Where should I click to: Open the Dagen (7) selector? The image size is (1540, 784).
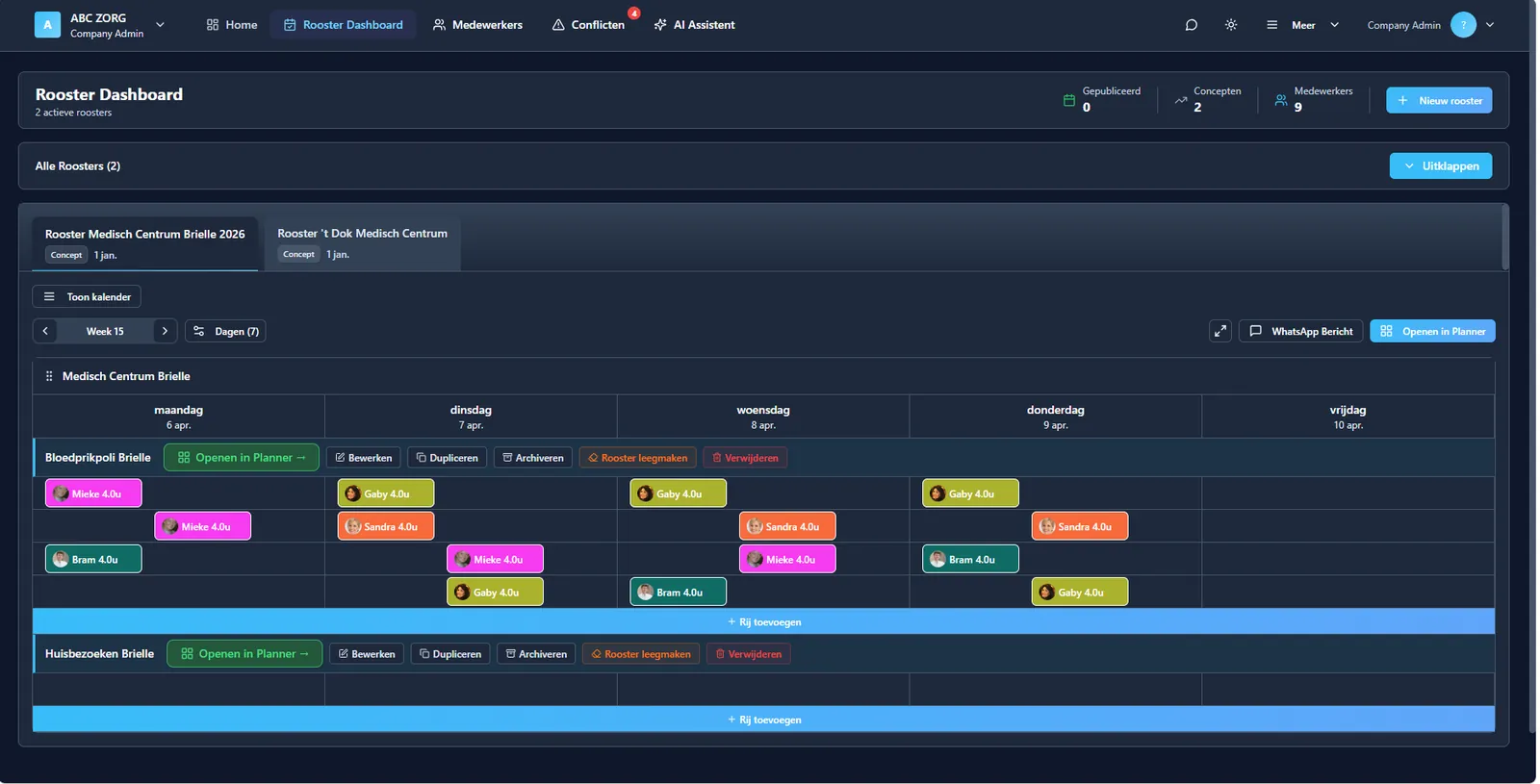tap(225, 331)
